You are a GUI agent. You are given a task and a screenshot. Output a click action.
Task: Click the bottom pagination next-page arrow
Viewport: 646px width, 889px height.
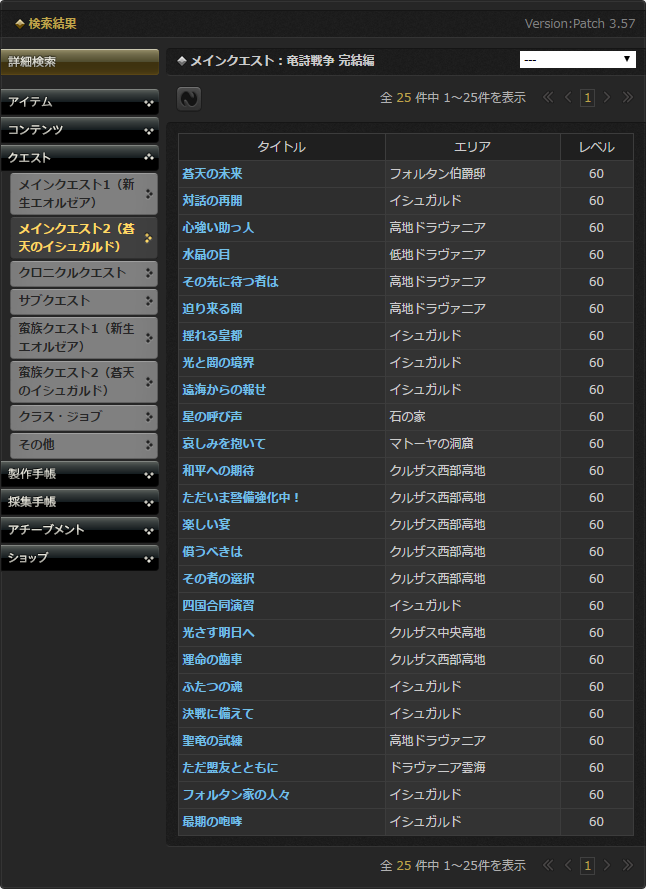[608, 865]
